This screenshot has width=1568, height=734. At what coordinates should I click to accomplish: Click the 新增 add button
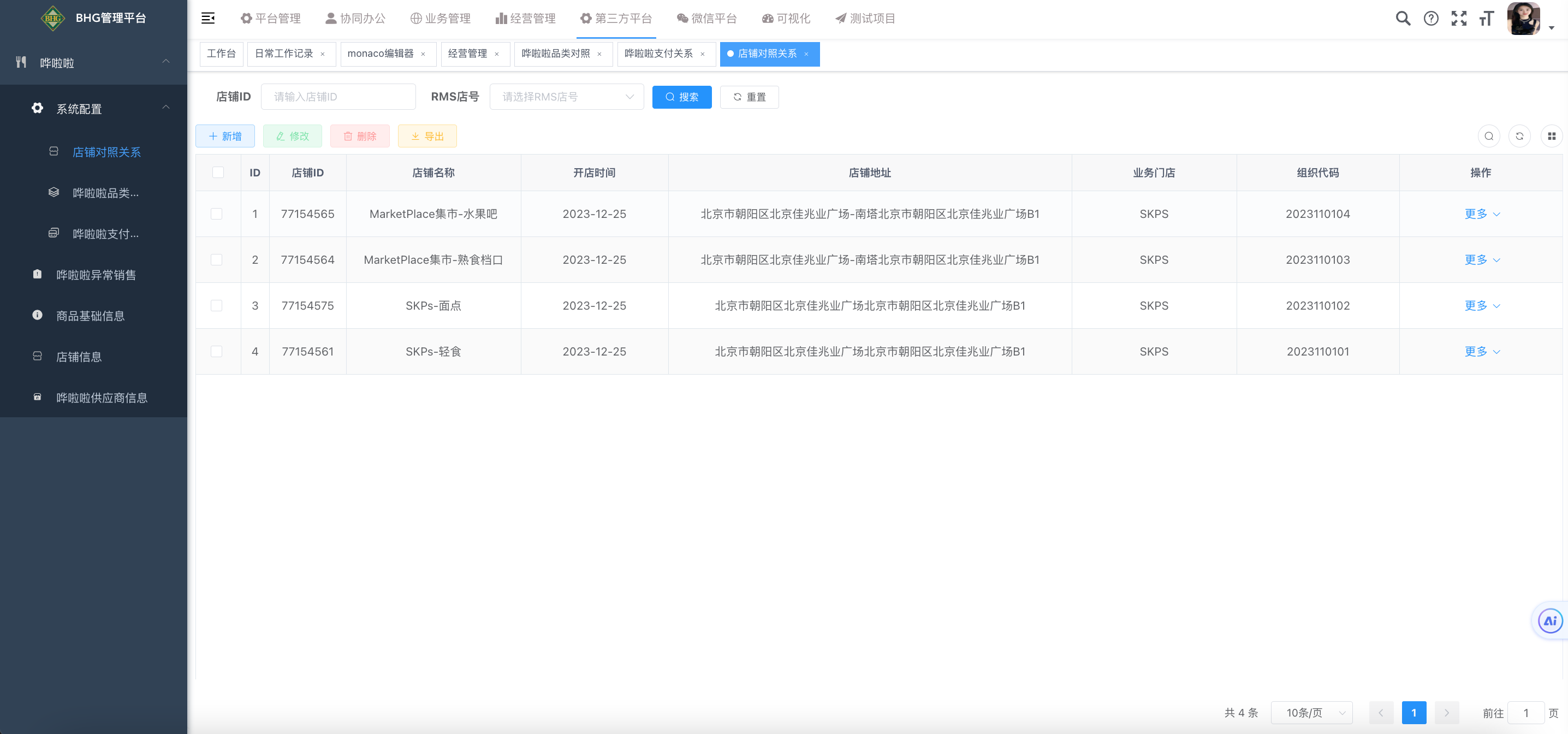click(x=225, y=136)
